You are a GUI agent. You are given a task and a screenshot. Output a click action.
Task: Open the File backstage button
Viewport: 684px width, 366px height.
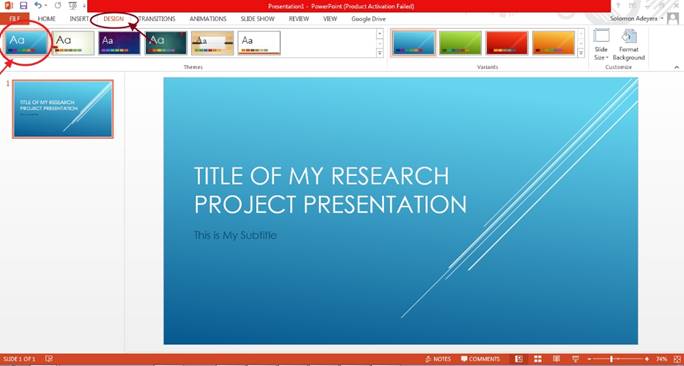pyautogui.click(x=14, y=19)
